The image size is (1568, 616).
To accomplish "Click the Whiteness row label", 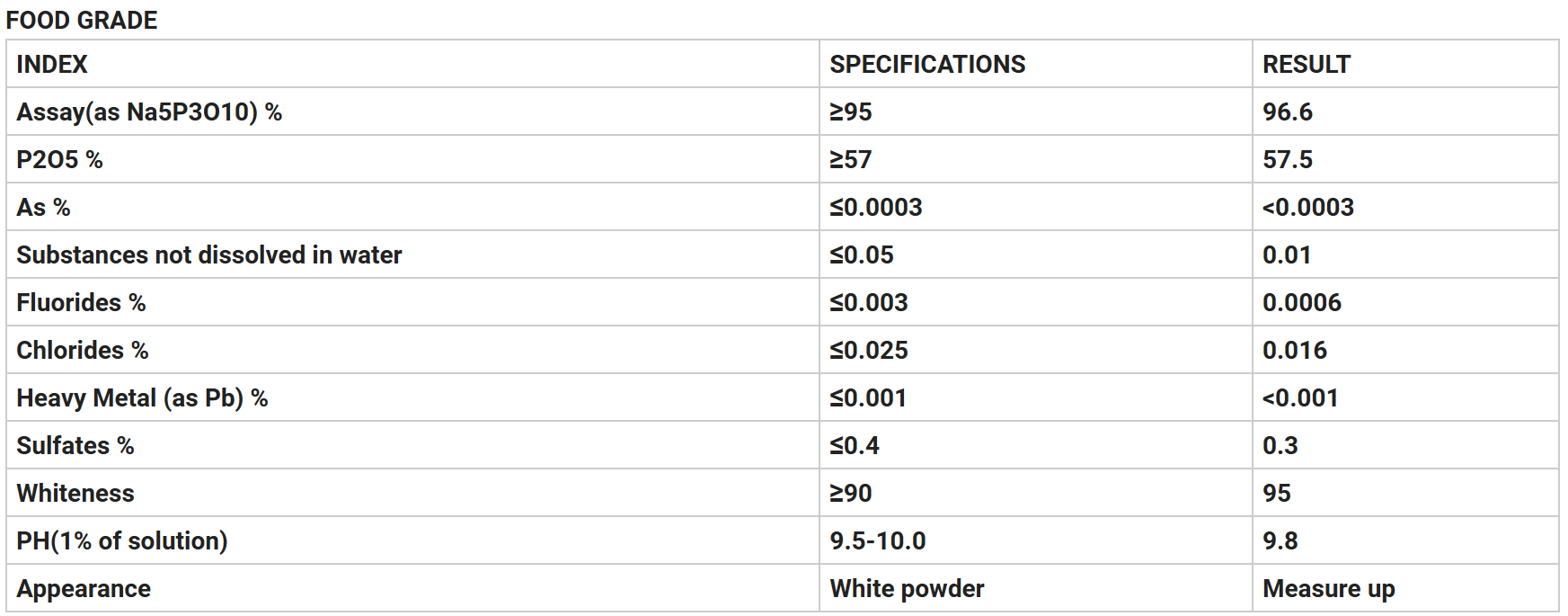I will pos(75,493).
